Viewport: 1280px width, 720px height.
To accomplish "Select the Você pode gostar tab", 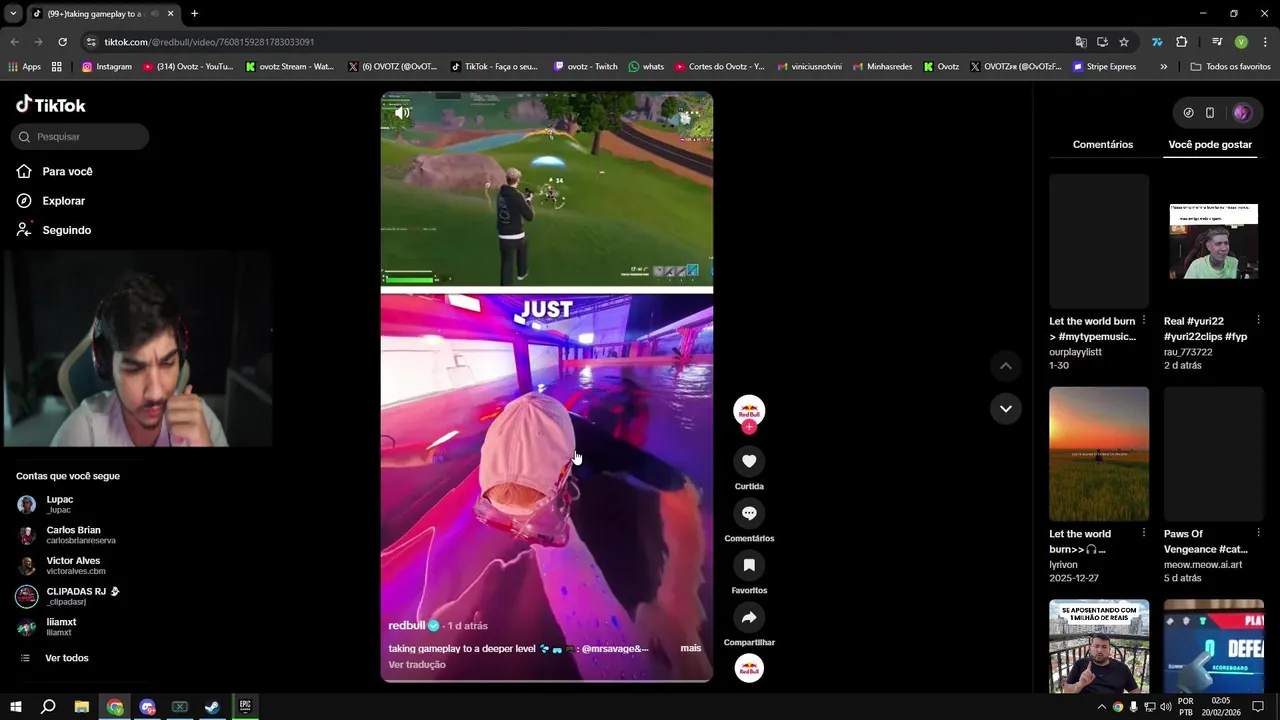I will (x=1210, y=145).
